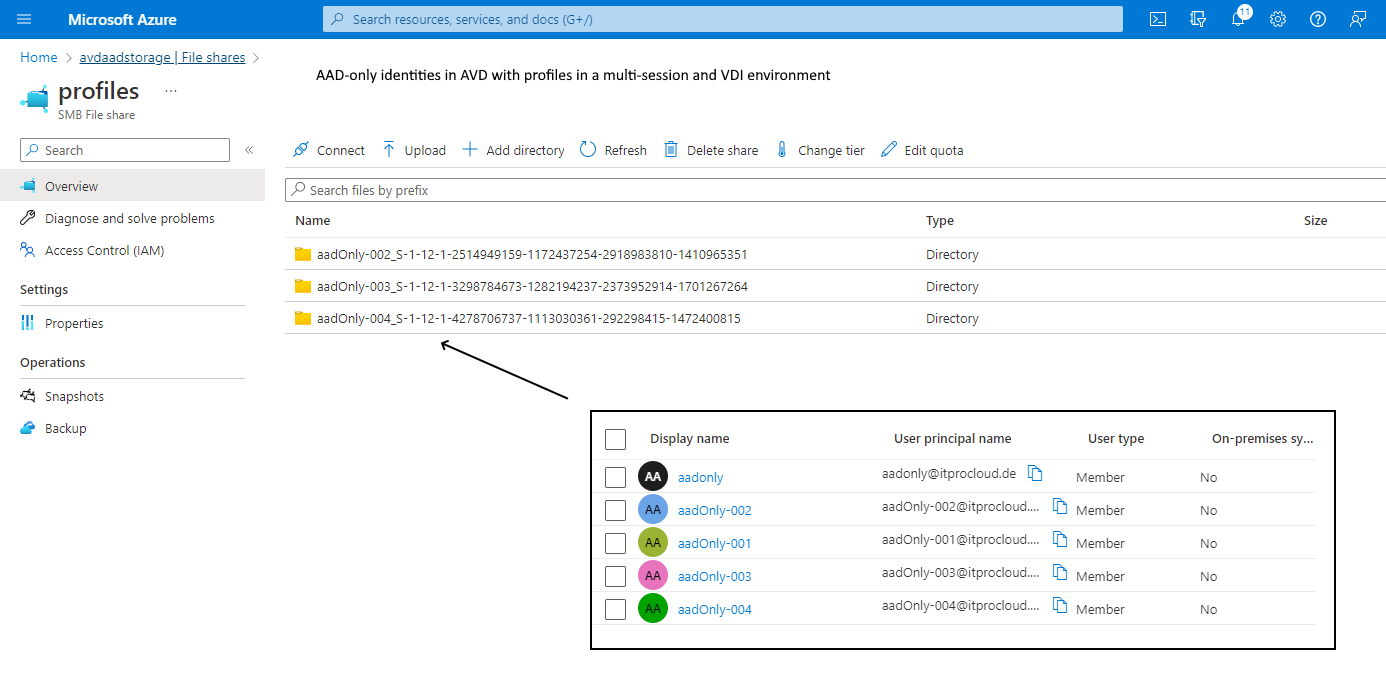Viewport: 1386px width, 678px height.
Task: Open the aadOnly-001 user link
Action: coord(715,543)
